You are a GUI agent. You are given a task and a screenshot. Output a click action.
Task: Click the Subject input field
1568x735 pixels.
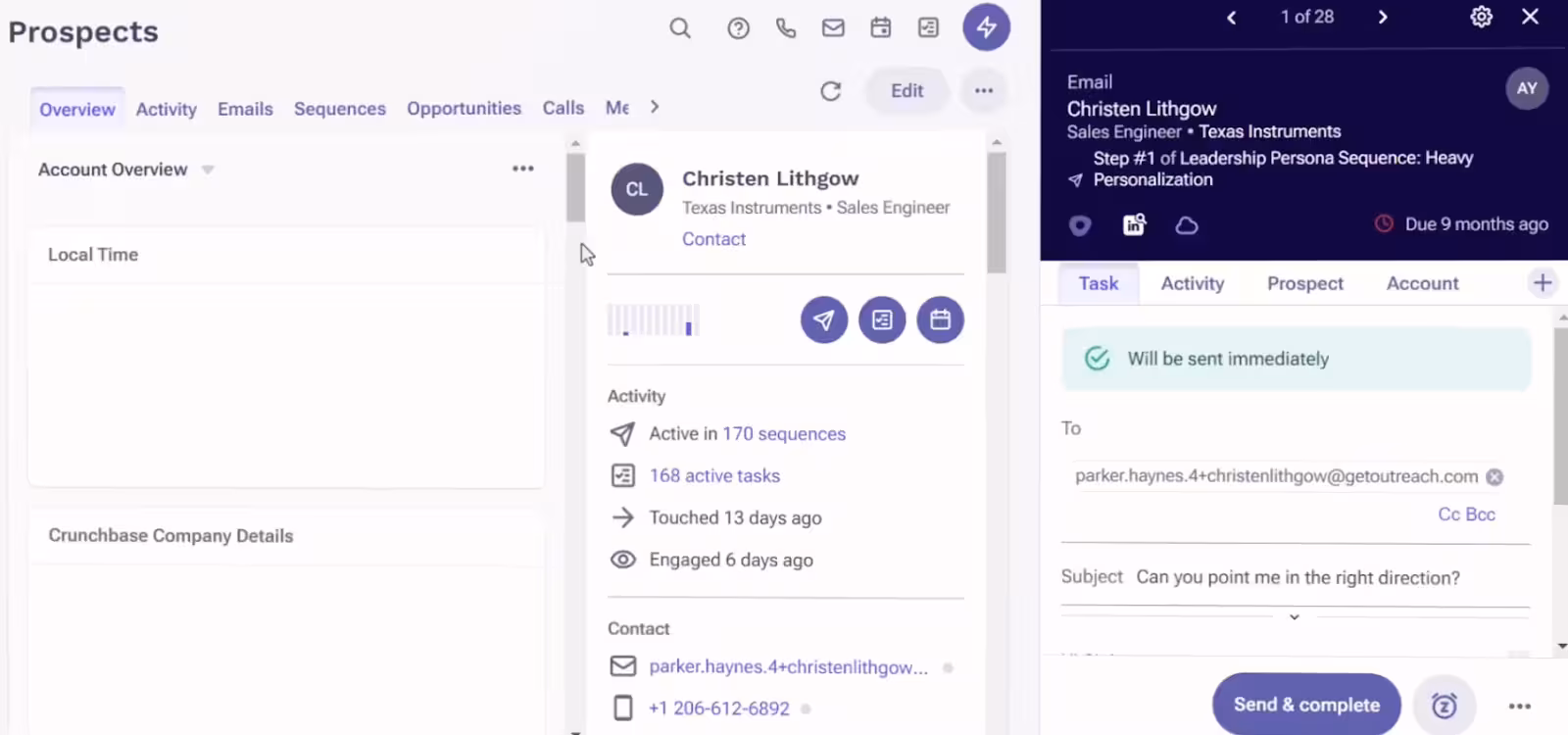tap(1323, 578)
